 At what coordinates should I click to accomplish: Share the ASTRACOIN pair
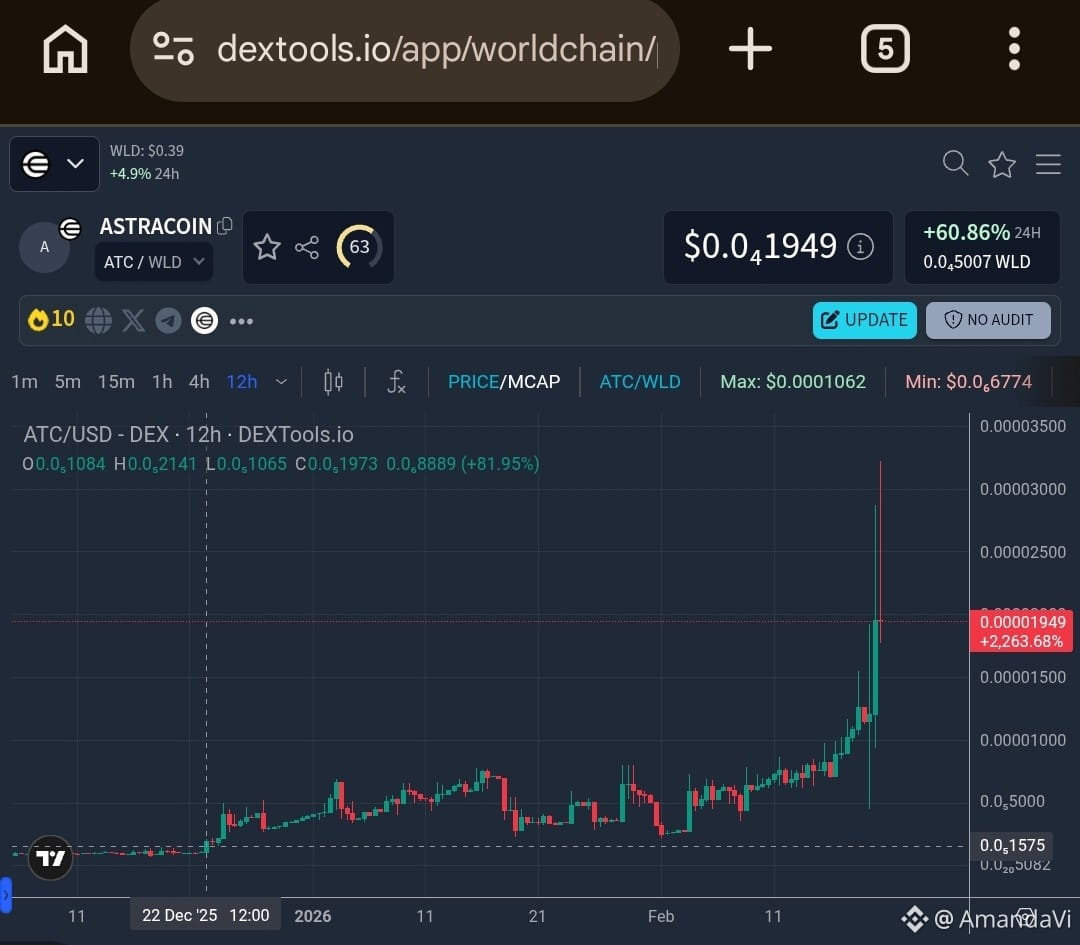(307, 247)
